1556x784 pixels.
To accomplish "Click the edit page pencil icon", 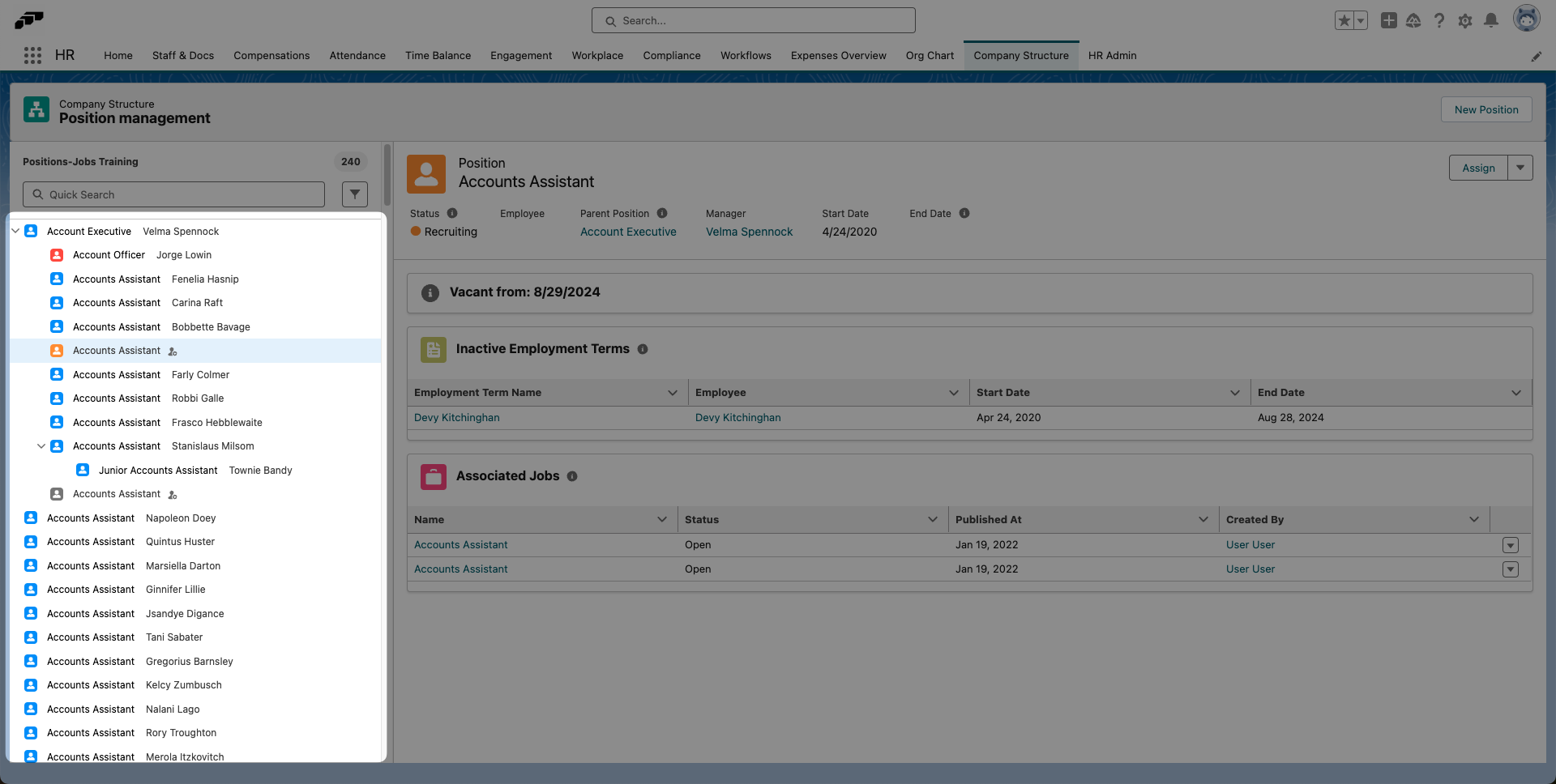I will click(x=1537, y=56).
